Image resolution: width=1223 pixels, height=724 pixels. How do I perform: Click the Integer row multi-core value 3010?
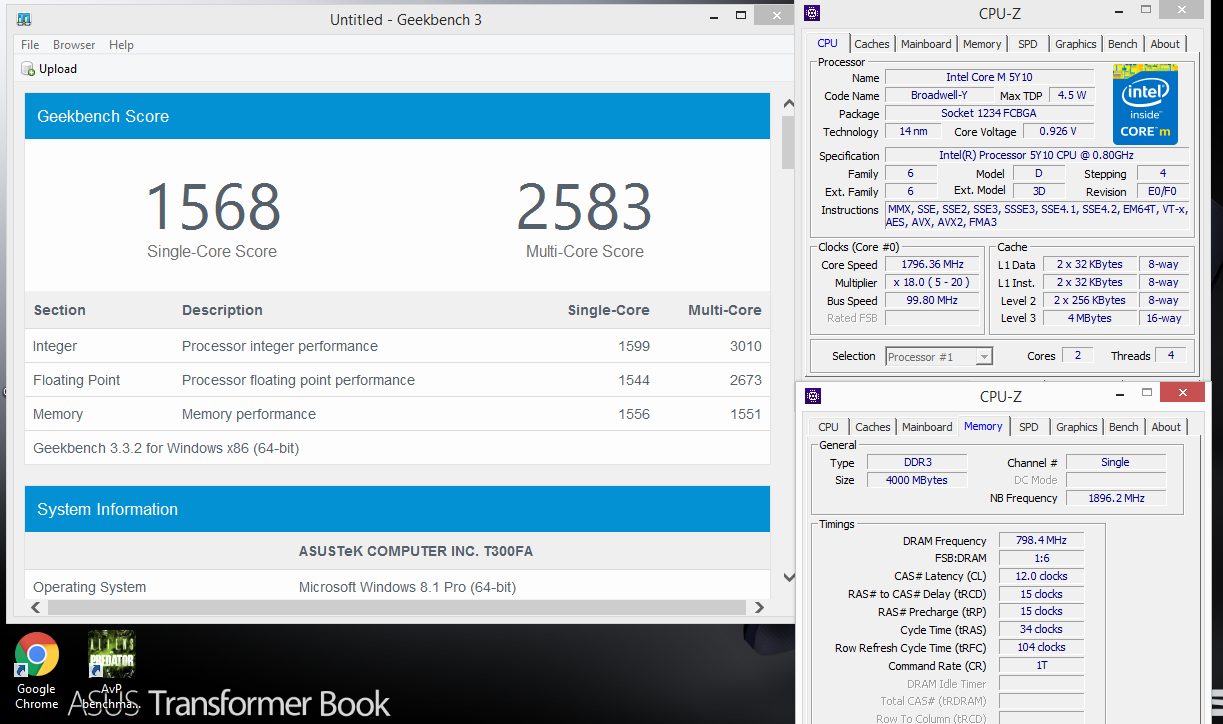pos(745,346)
